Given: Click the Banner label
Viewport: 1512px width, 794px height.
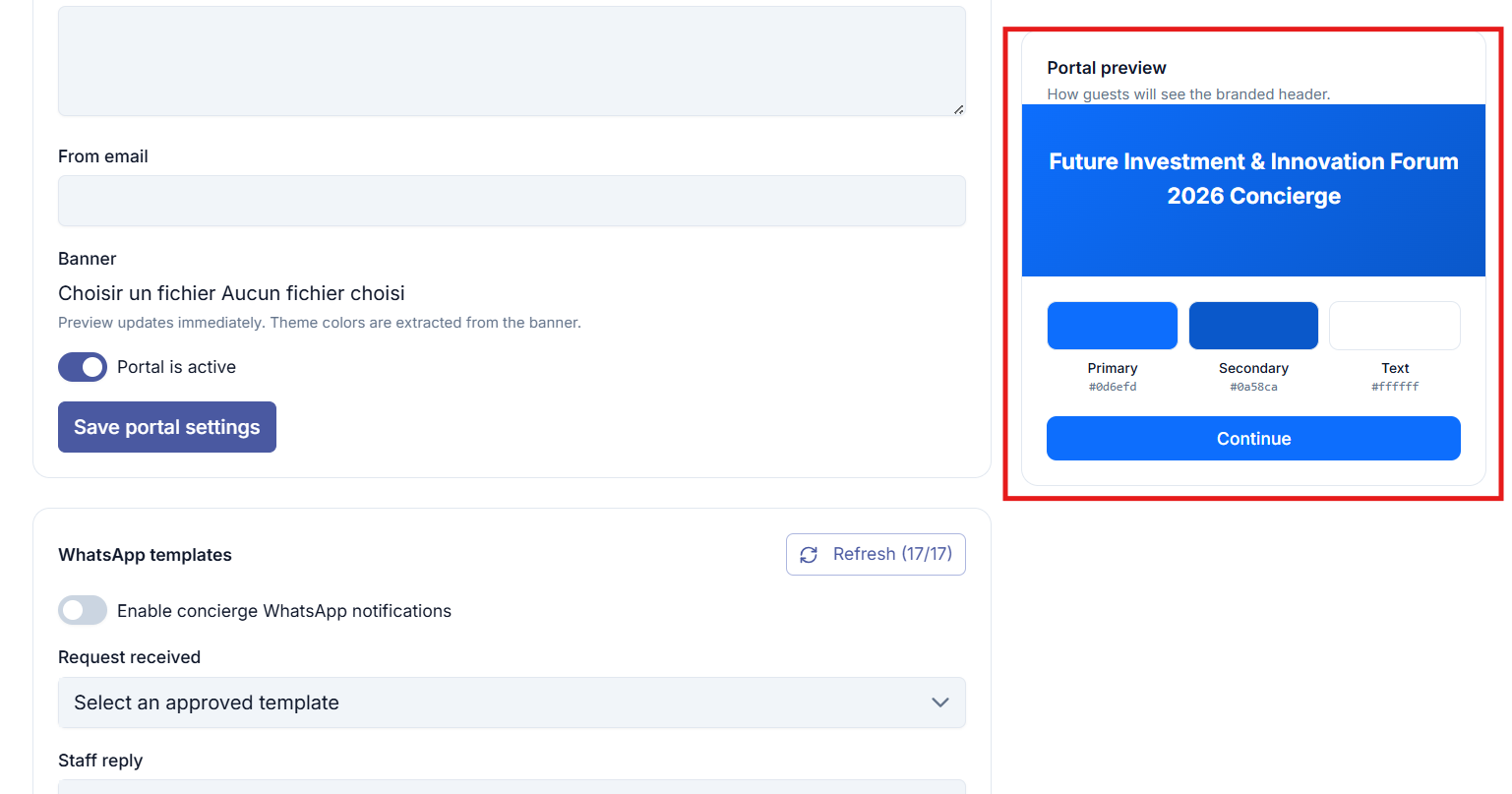Looking at the screenshot, I should point(88,259).
